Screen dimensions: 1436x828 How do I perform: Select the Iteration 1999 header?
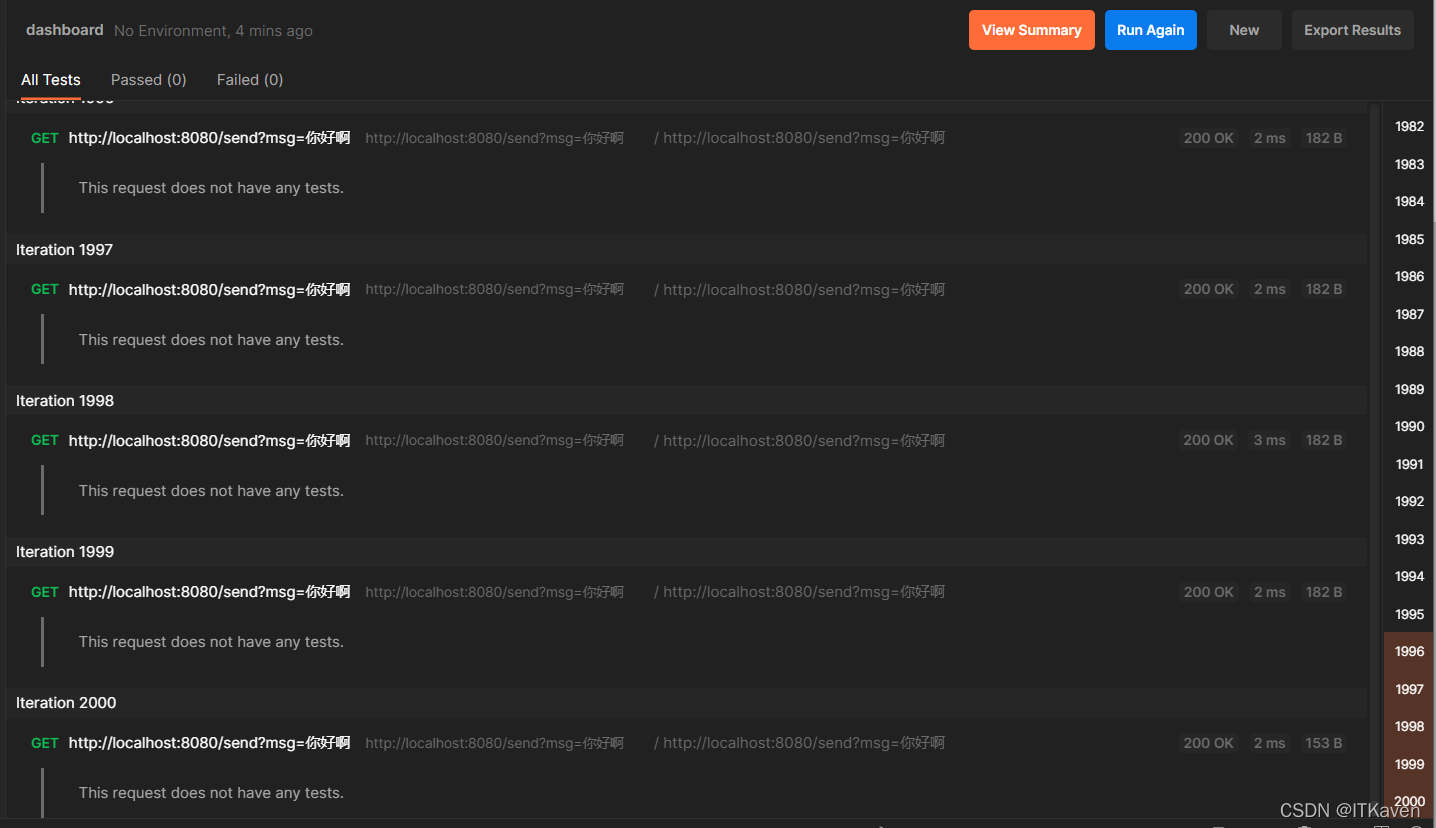pyautogui.click(x=65, y=551)
